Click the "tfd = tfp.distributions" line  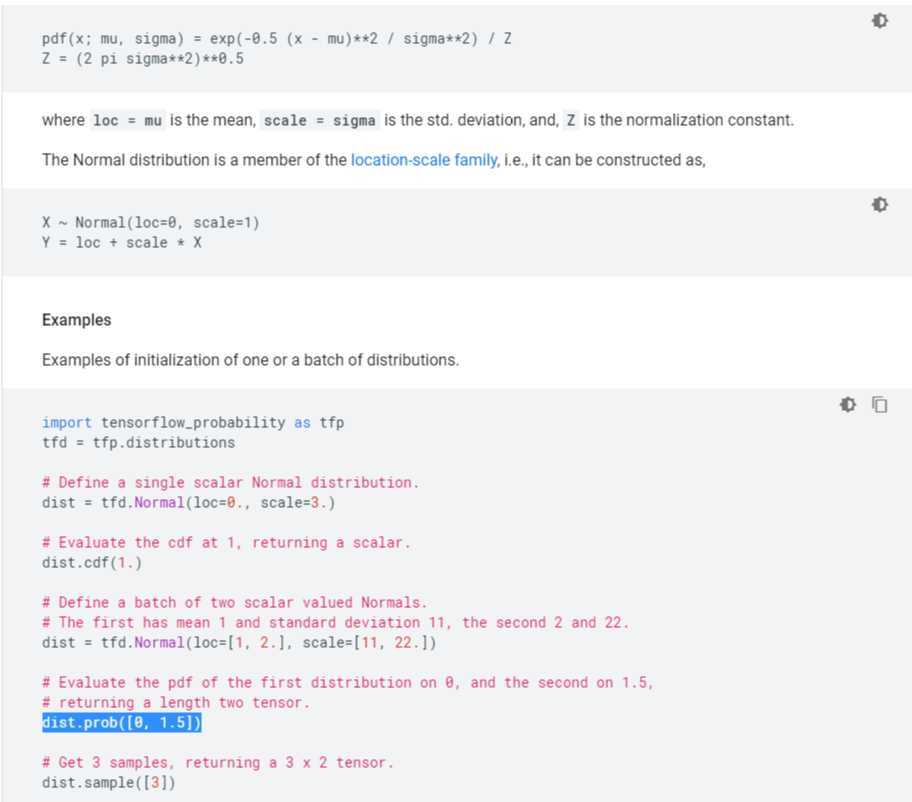(x=139, y=443)
